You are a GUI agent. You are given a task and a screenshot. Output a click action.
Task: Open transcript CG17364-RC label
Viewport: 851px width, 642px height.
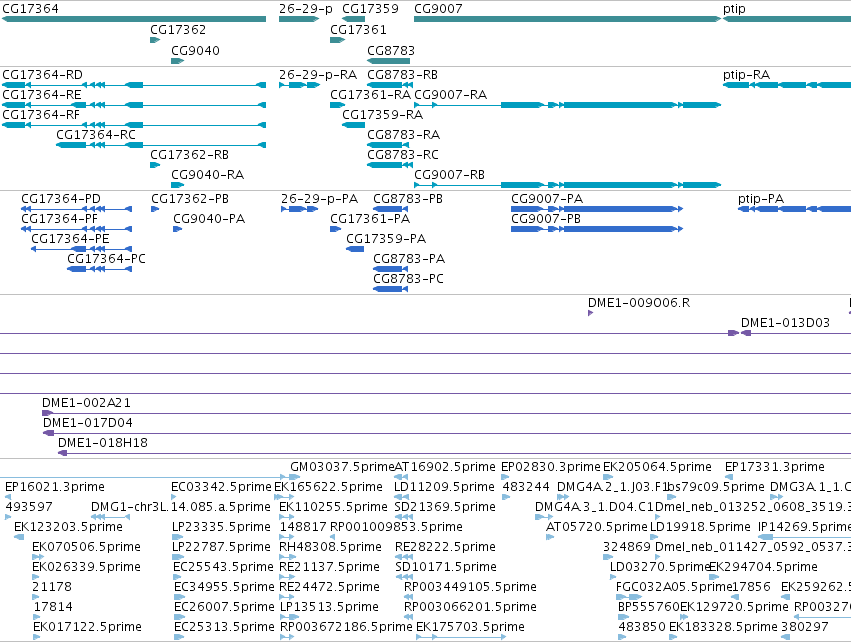96,135
